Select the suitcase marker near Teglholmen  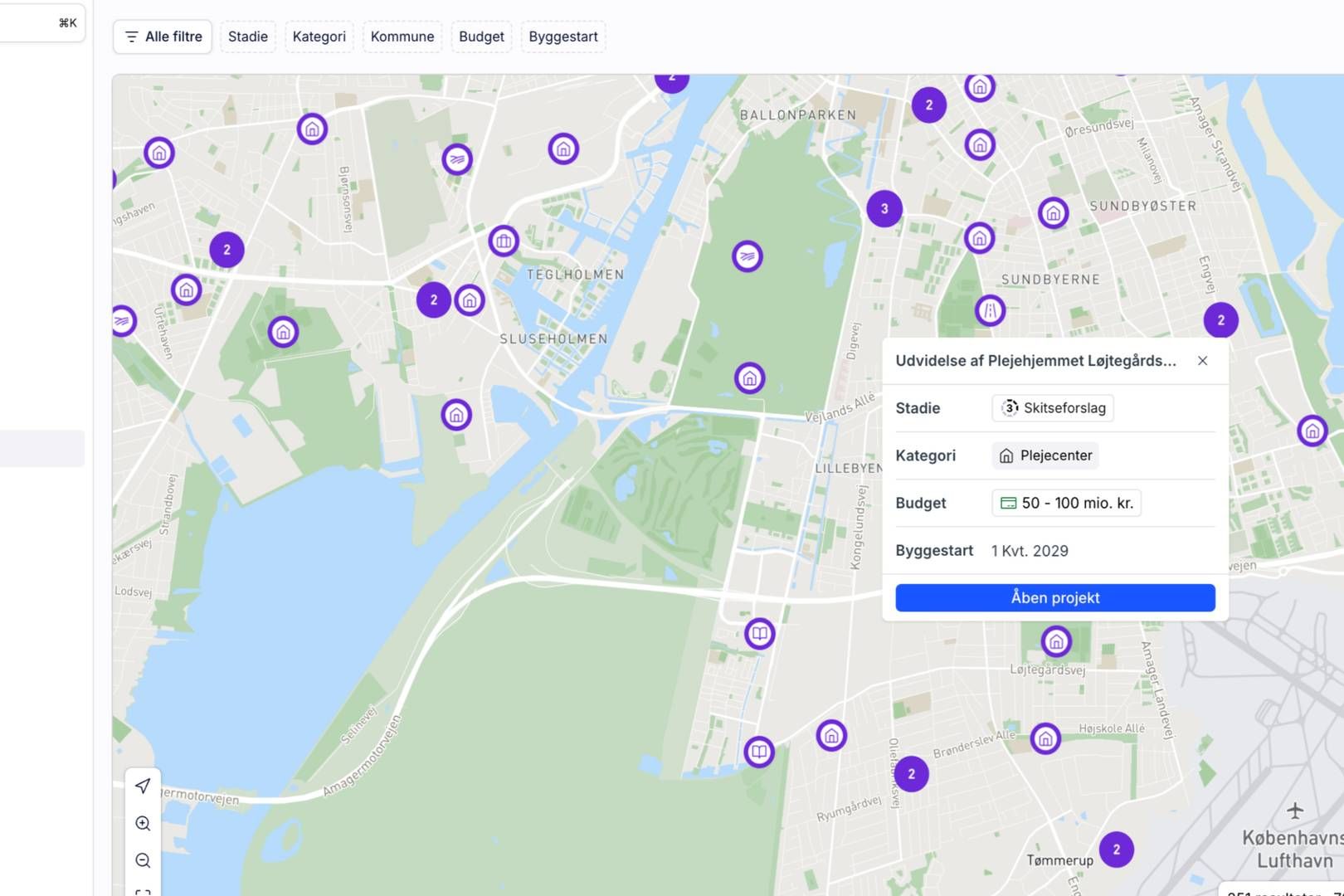point(504,241)
